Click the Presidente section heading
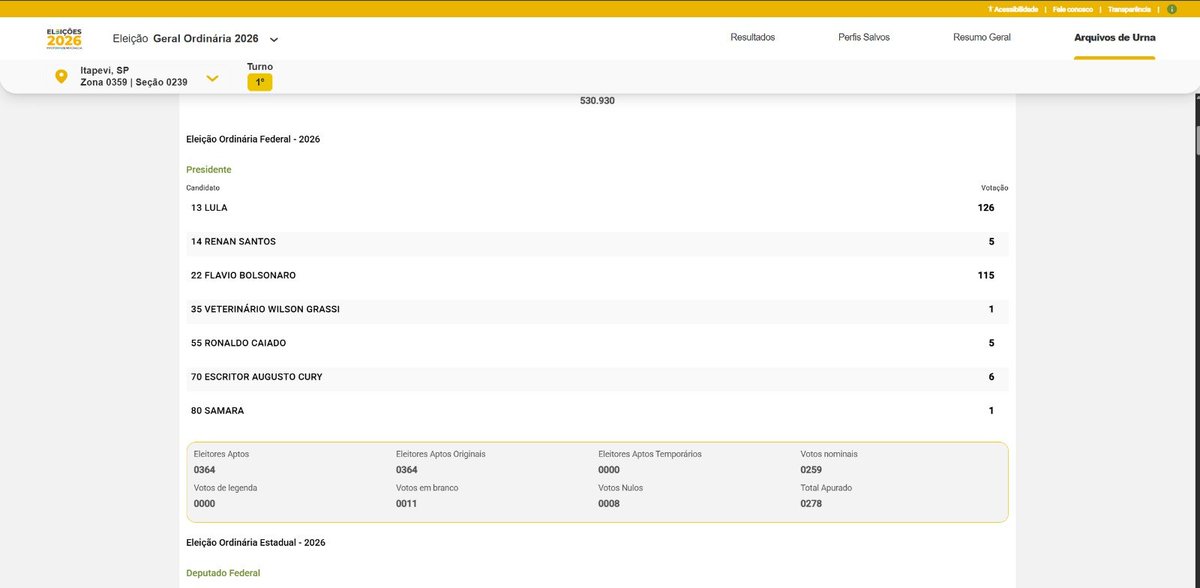The width and height of the screenshot is (1200, 588). click(209, 170)
